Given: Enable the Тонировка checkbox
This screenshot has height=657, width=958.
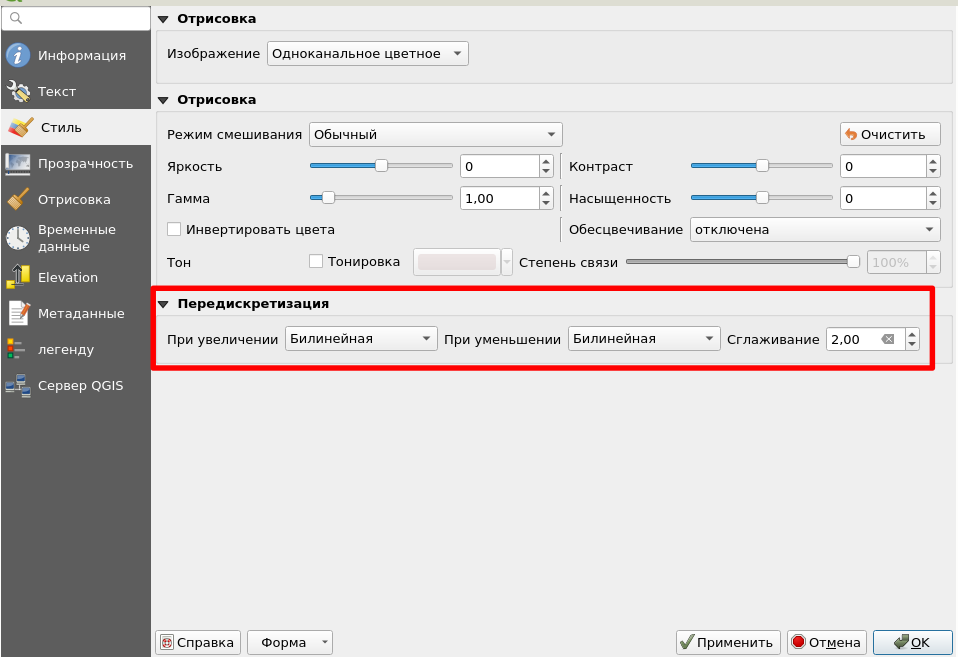Looking at the screenshot, I should click(x=315, y=261).
